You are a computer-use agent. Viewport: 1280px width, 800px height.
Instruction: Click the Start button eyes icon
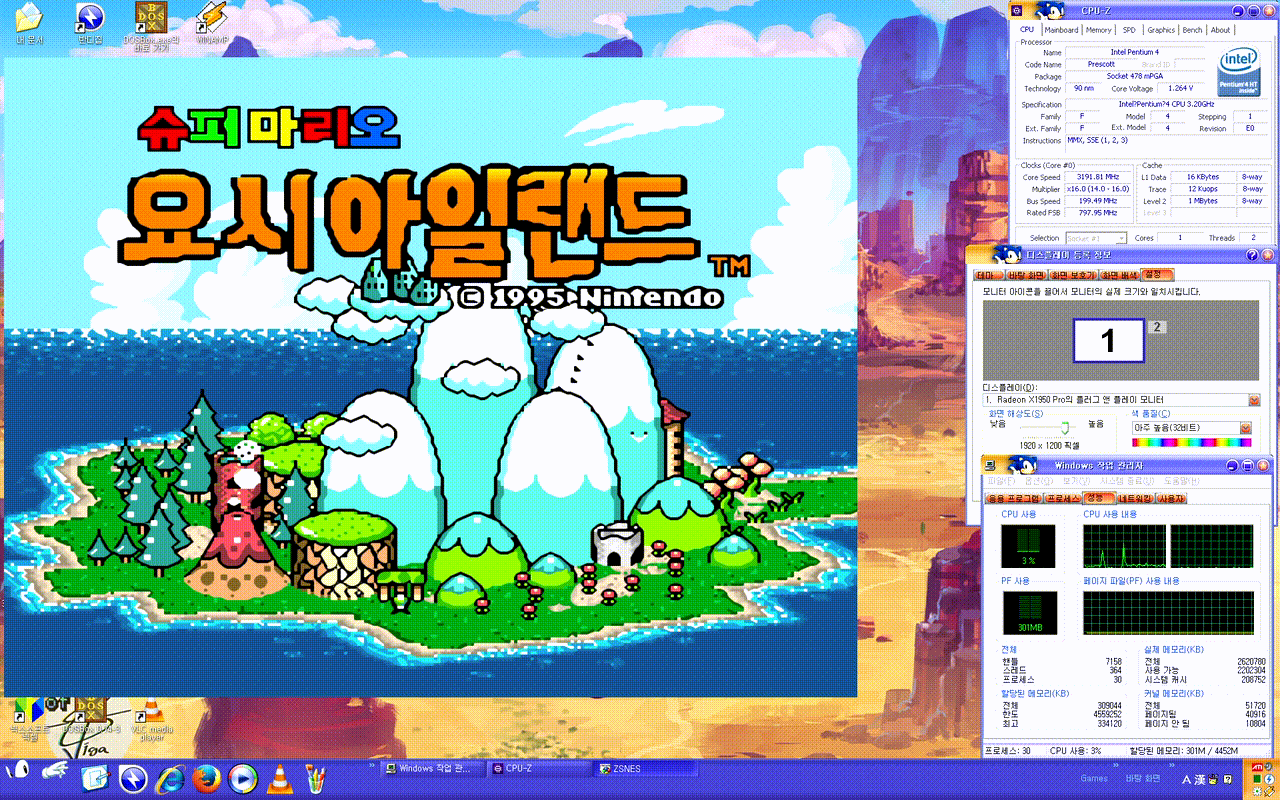point(19,770)
